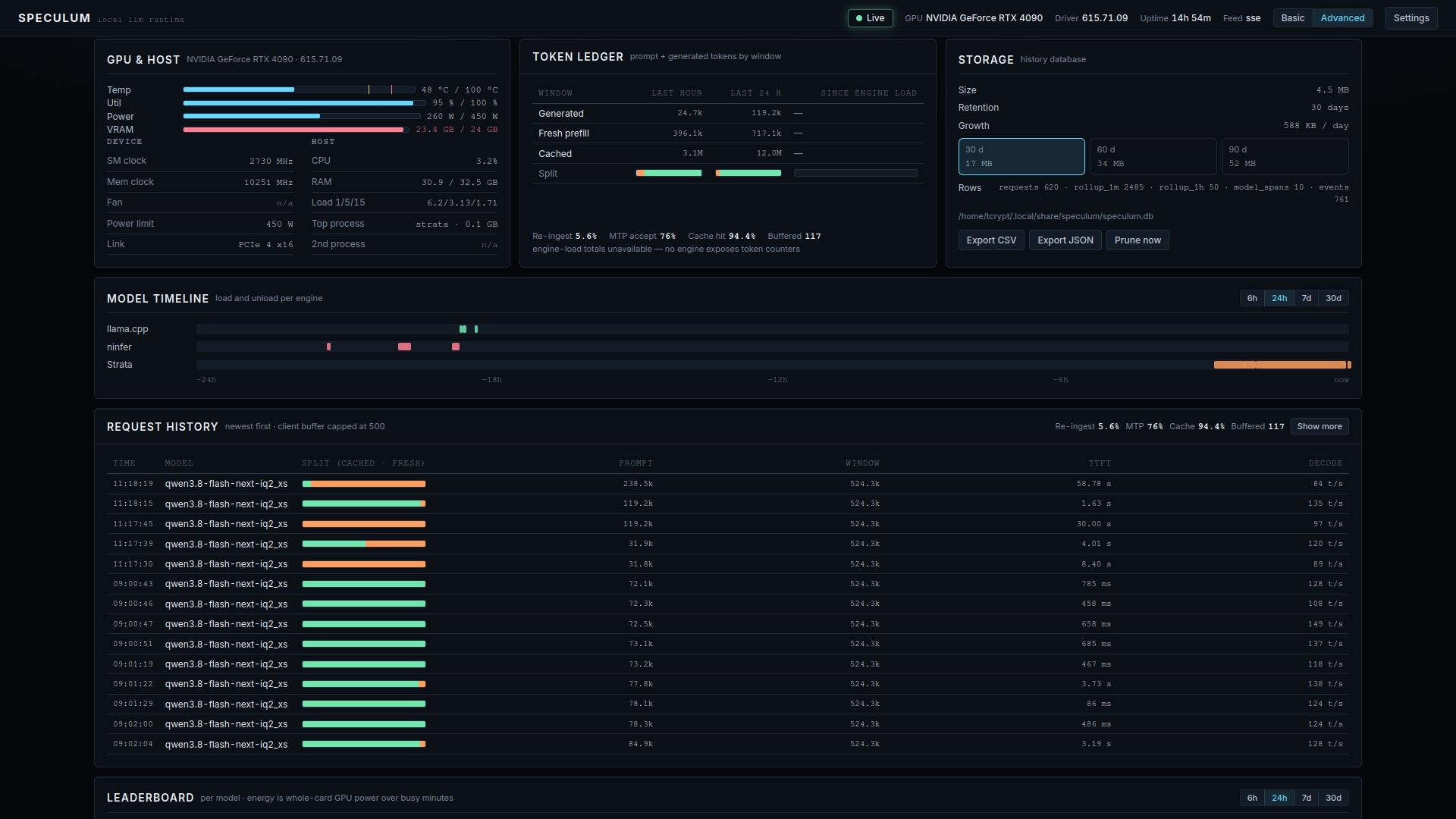Select the 11:18:19 request row

pyautogui.click(x=728, y=484)
